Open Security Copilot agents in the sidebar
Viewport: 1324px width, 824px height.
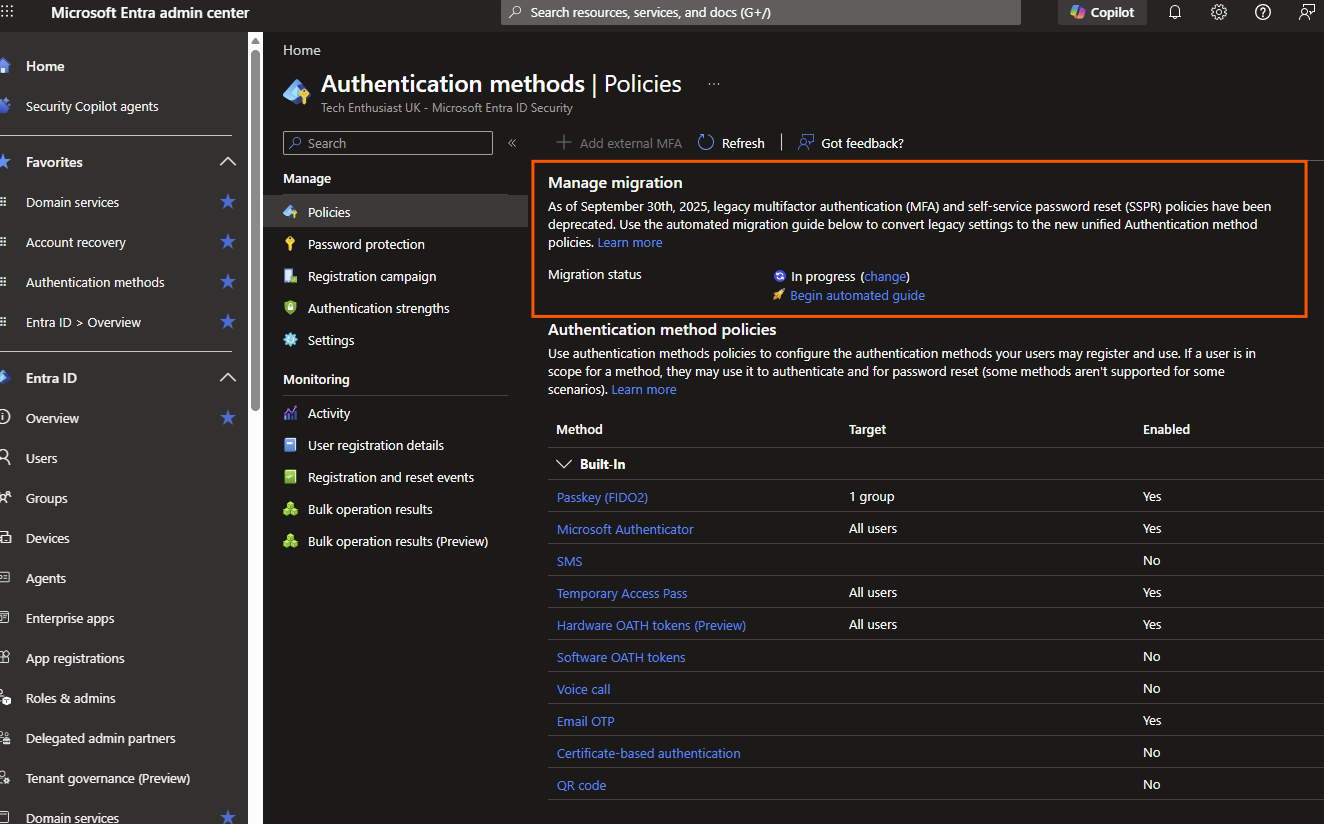click(92, 106)
